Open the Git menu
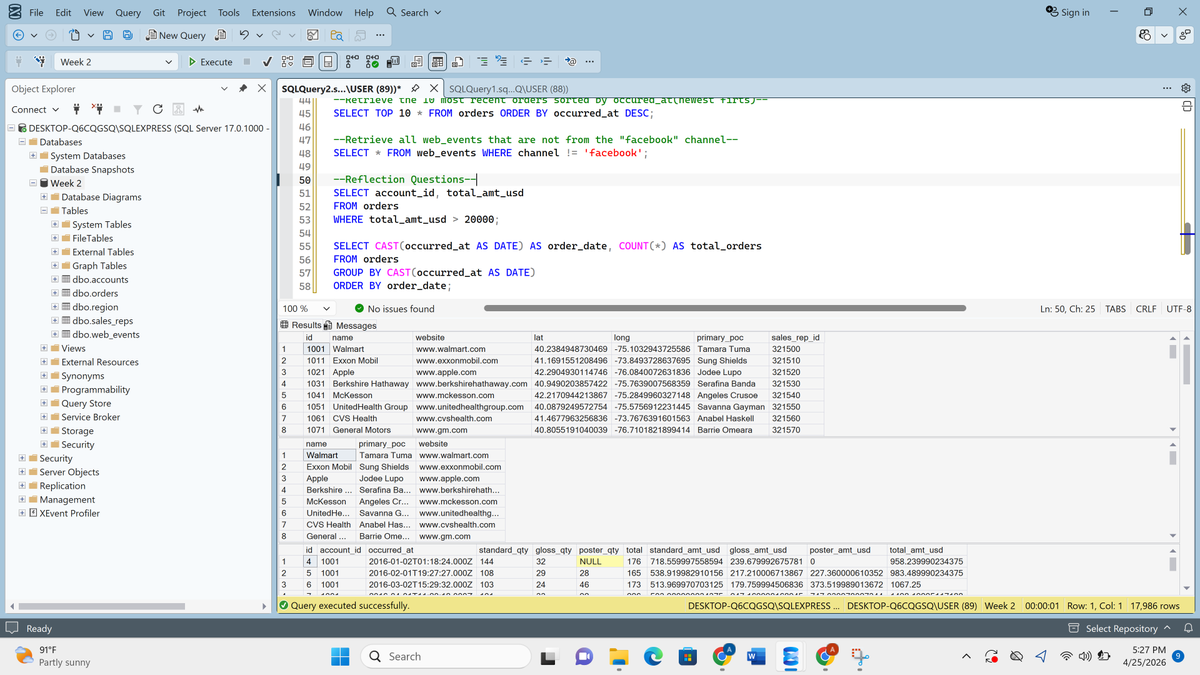 [x=159, y=12]
